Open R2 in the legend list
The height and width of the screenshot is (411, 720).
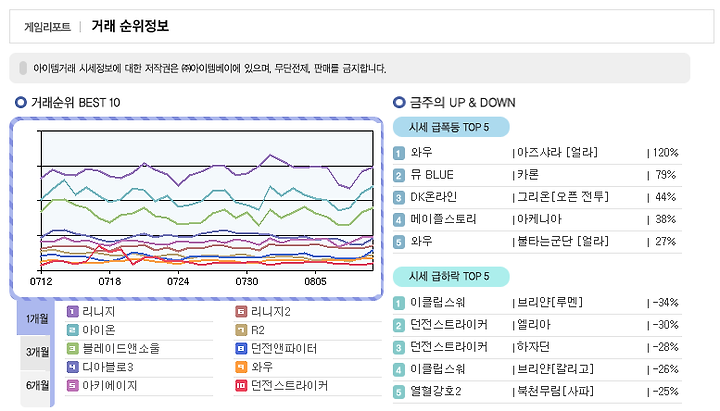click(258, 330)
